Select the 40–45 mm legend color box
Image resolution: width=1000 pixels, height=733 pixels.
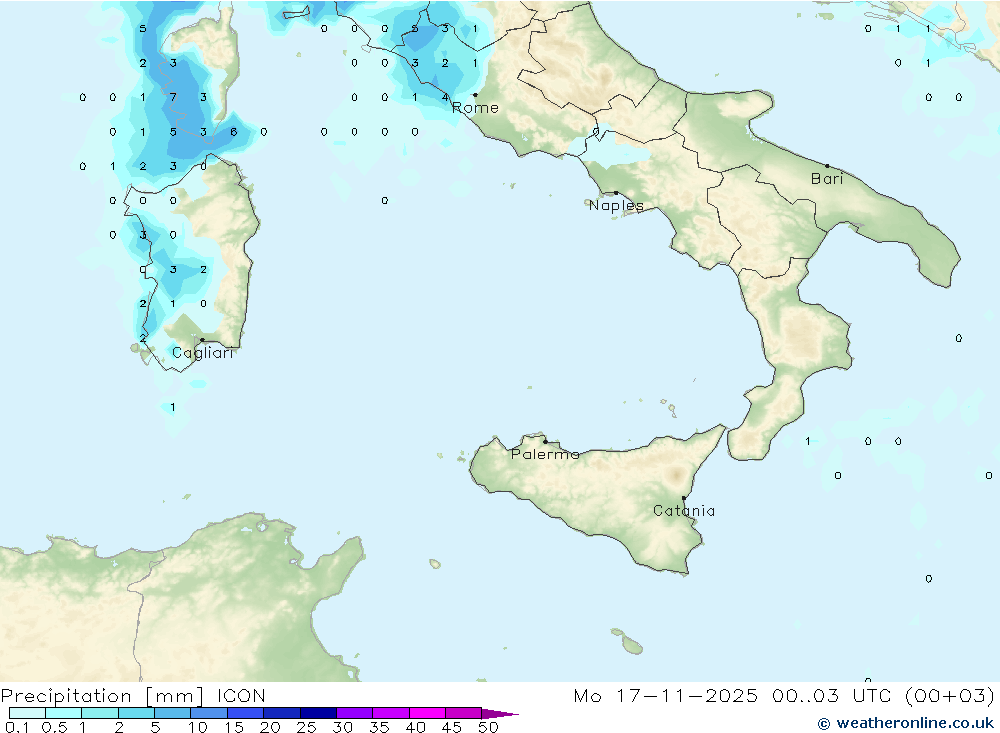[x=427, y=713]
